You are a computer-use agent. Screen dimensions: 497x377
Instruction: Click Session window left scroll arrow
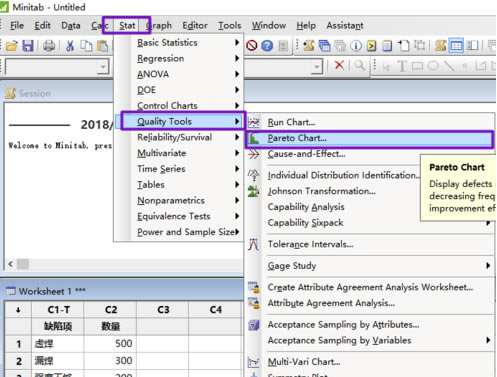[x=11, y=264]
